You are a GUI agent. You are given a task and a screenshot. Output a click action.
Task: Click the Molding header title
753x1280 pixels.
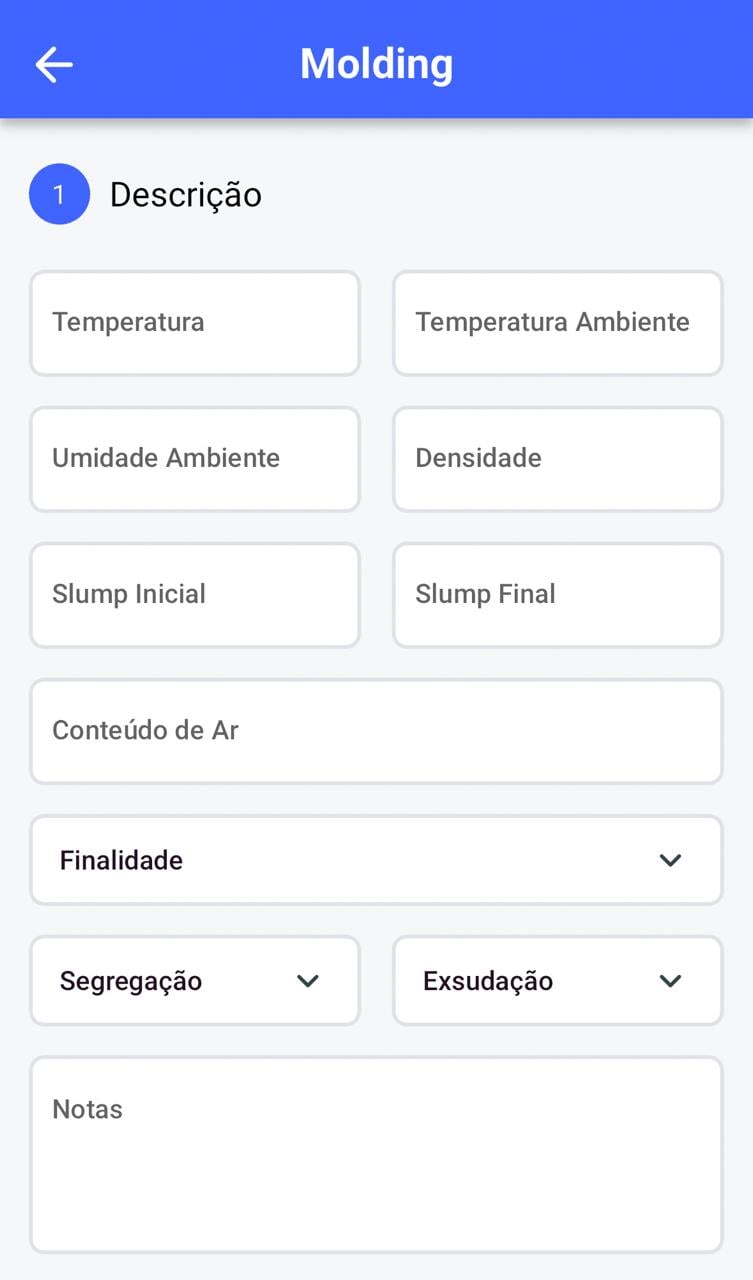pos(376,64)
